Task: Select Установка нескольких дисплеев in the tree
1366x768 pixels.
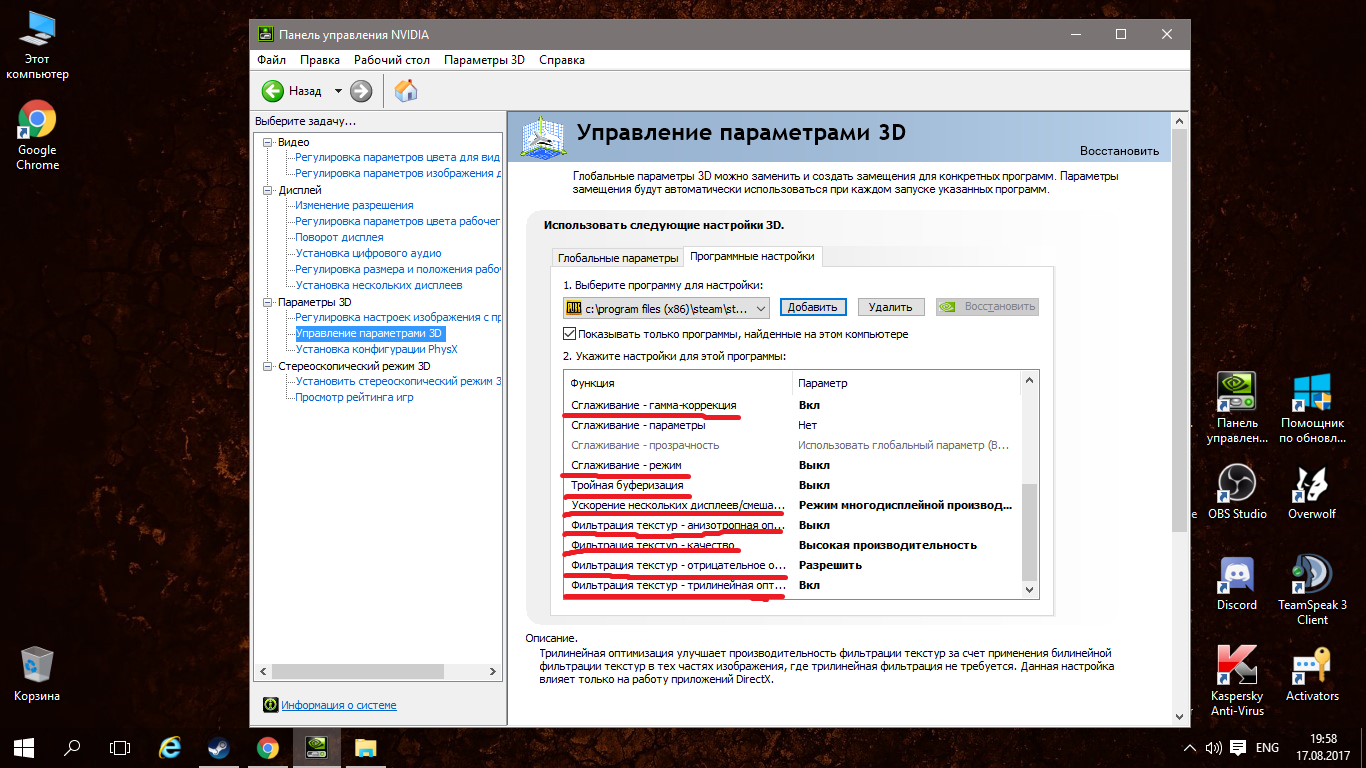Action: tap(379, 286)
